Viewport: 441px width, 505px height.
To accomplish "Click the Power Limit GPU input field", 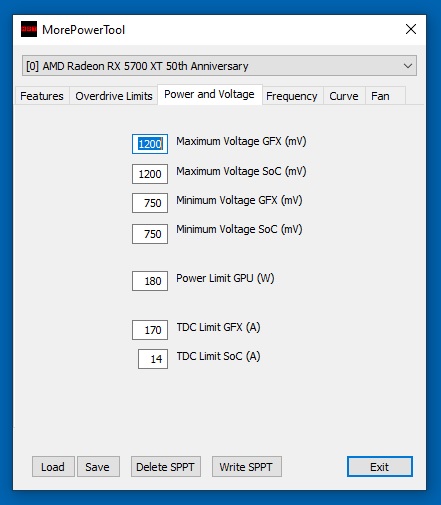I will [x=150, y=281].
